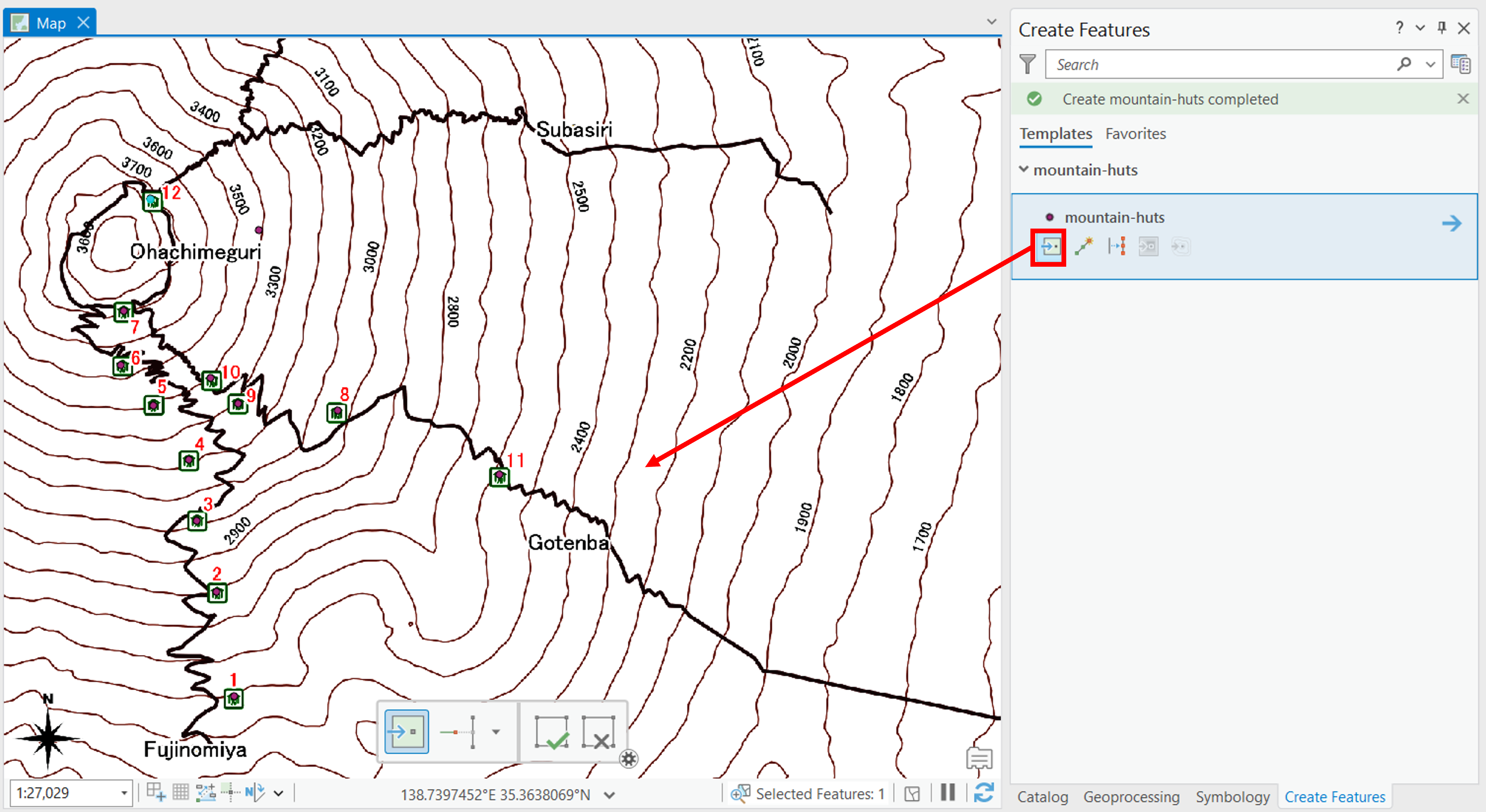Open the Create Features help question mark
1486x812 pixels.
1400,28
